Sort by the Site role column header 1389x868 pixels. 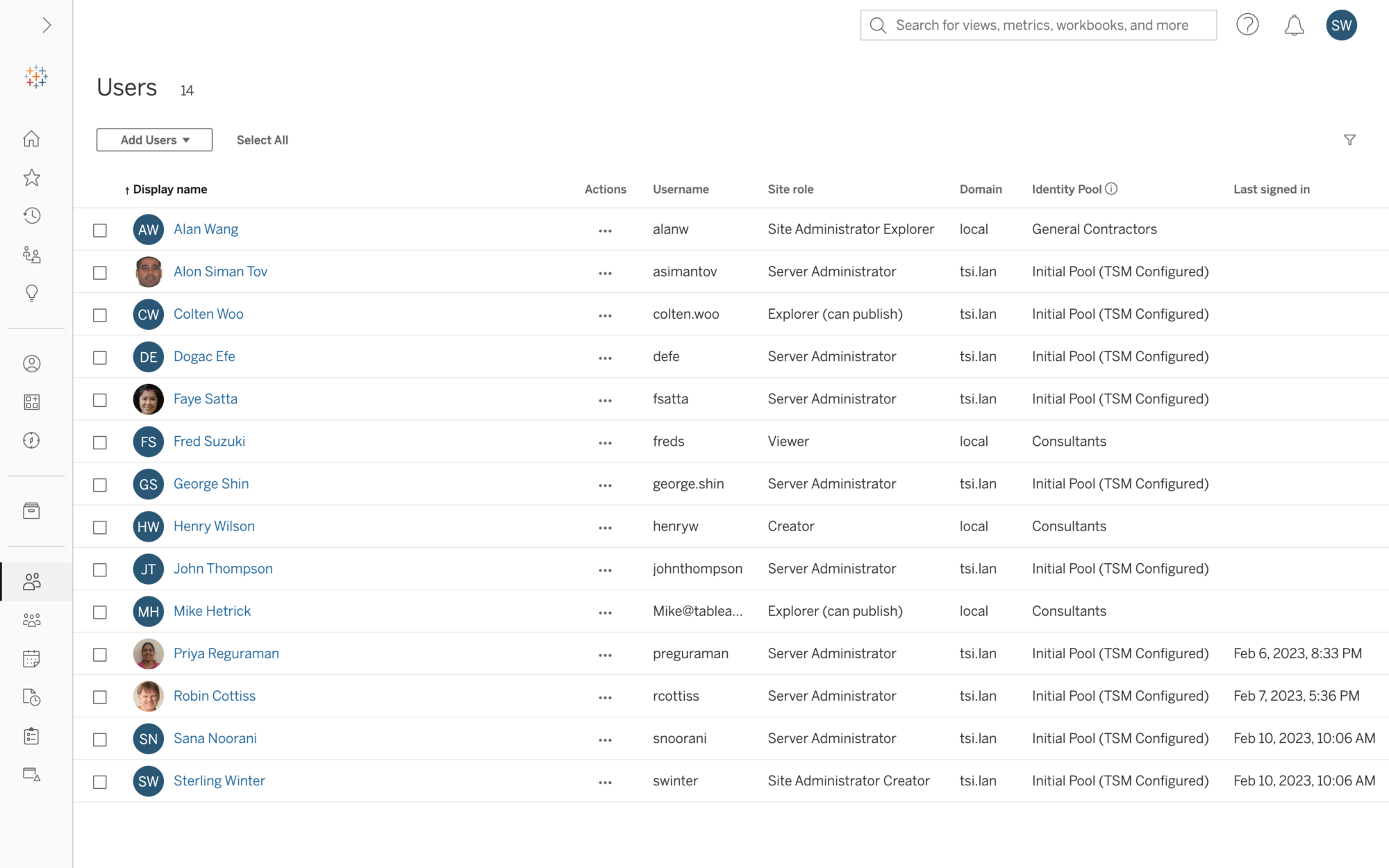pyautogui.click(x=790, y=190)
